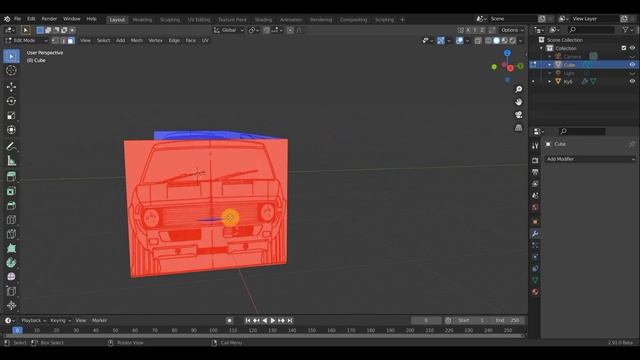Collapse the Collection in outliner
The height and width of the screenshot is (360, 640).
(x=542, y=48)
